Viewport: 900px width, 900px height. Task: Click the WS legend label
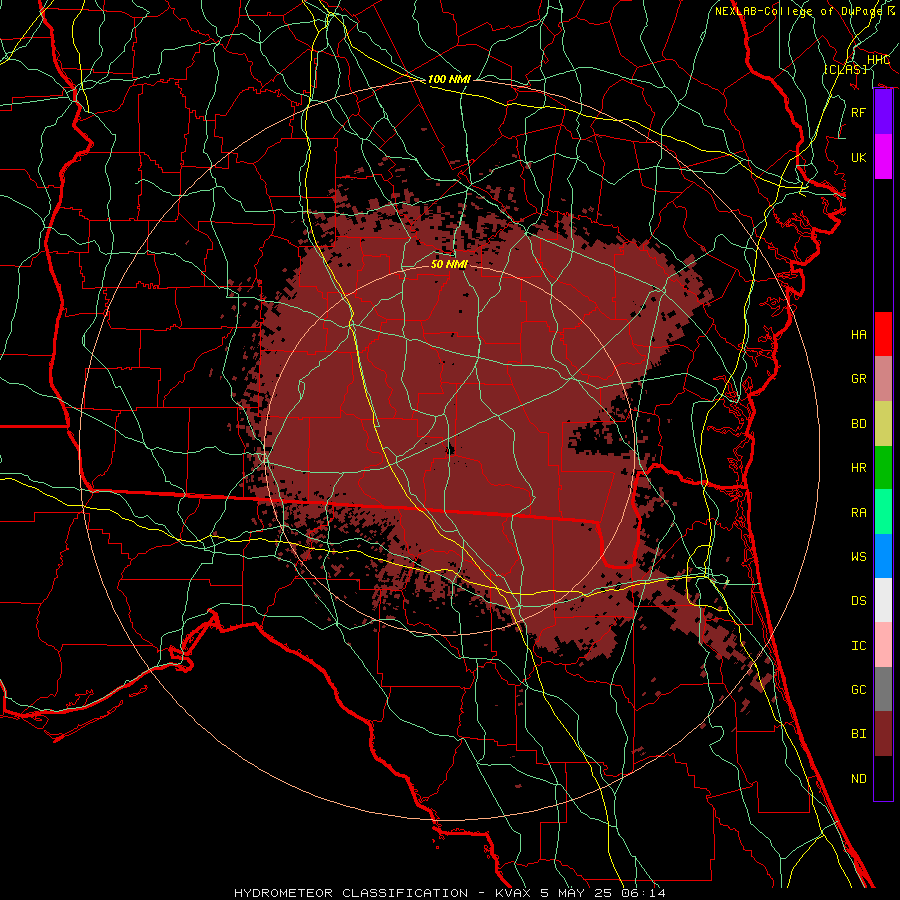pos(859,557)
